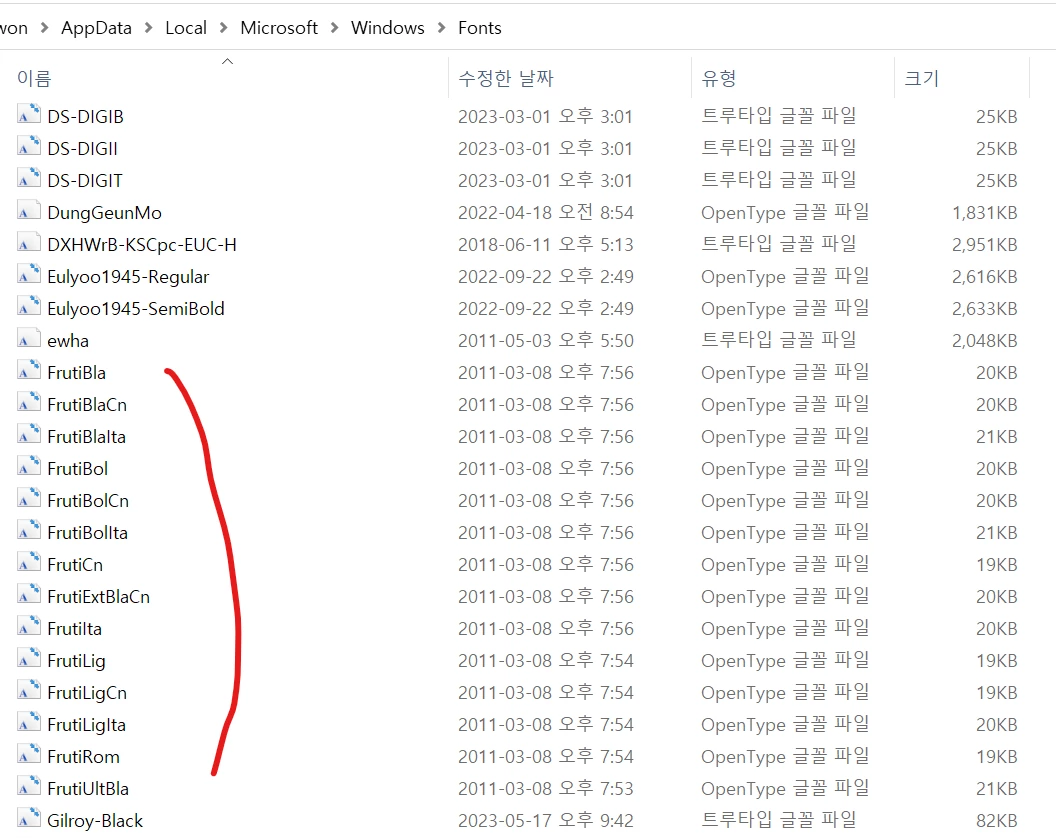Expand the chevron after Microsoft in breadcrumb
The height and width of the screenshot is (838, 1056).
[334, 28]
